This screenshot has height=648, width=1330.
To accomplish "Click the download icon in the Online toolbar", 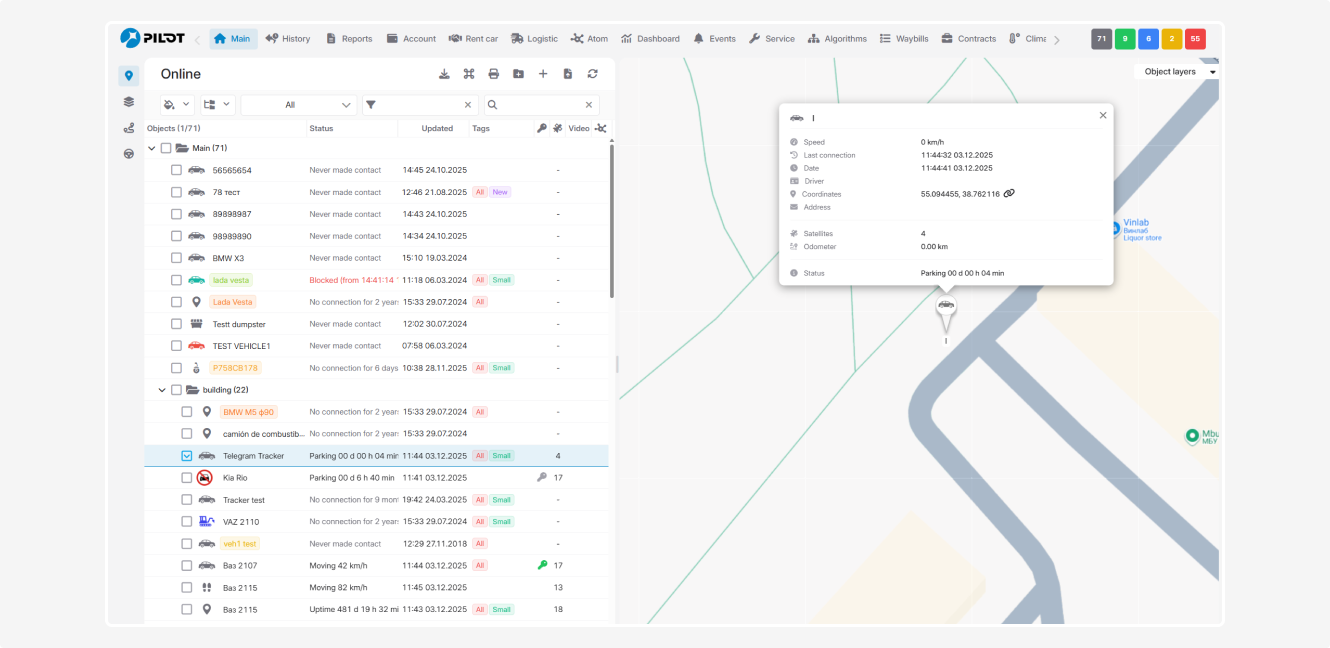I will click(444, 74).
